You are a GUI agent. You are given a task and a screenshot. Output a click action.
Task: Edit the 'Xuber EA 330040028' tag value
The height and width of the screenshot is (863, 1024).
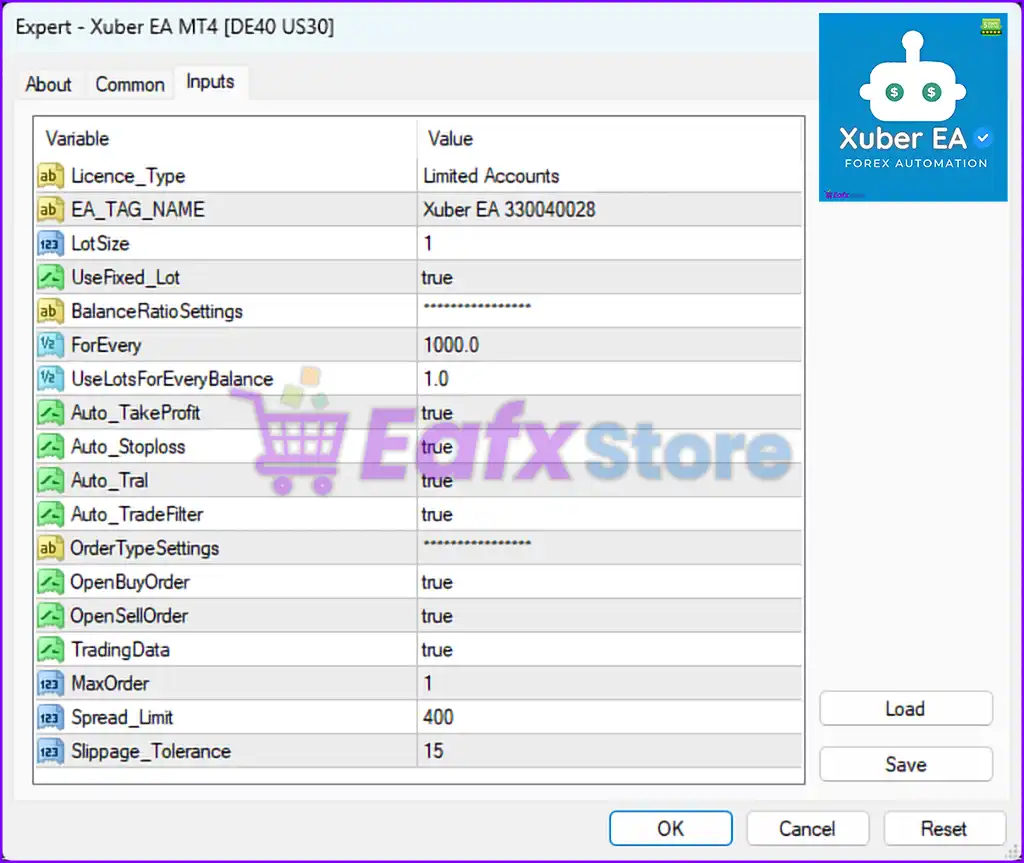[x=609, y=210]
